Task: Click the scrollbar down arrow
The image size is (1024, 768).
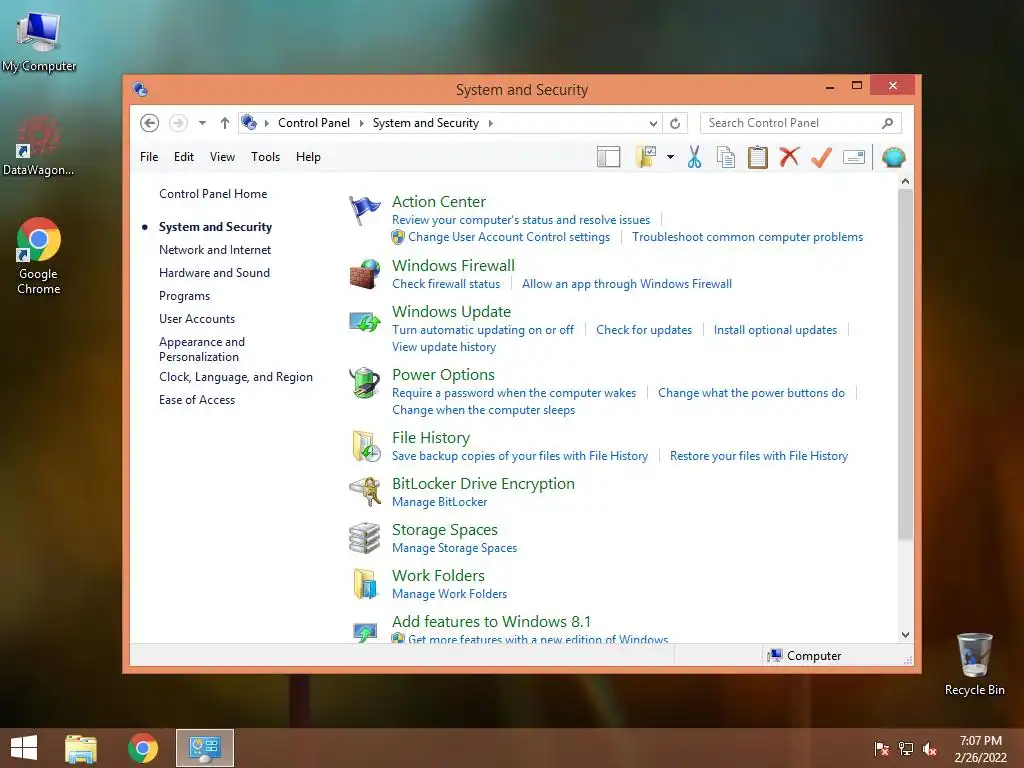Action: click(x=905, y=635)
